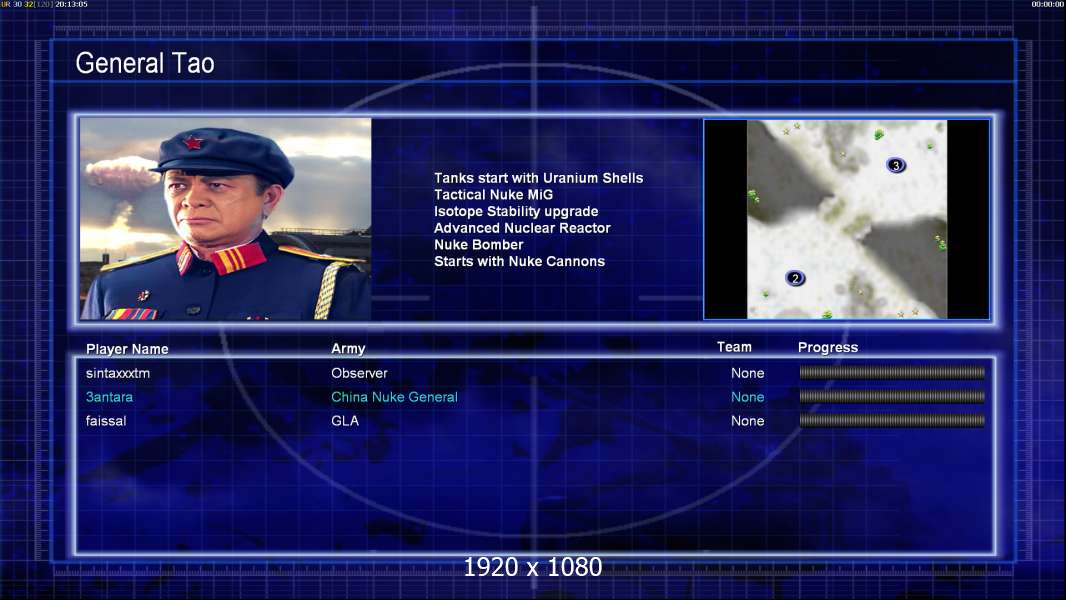Image resolution: width=1066 pixels, height=600 pixels.
Task: Click the loading progress bar for sintaxxxtm
Action: (892, 372)
